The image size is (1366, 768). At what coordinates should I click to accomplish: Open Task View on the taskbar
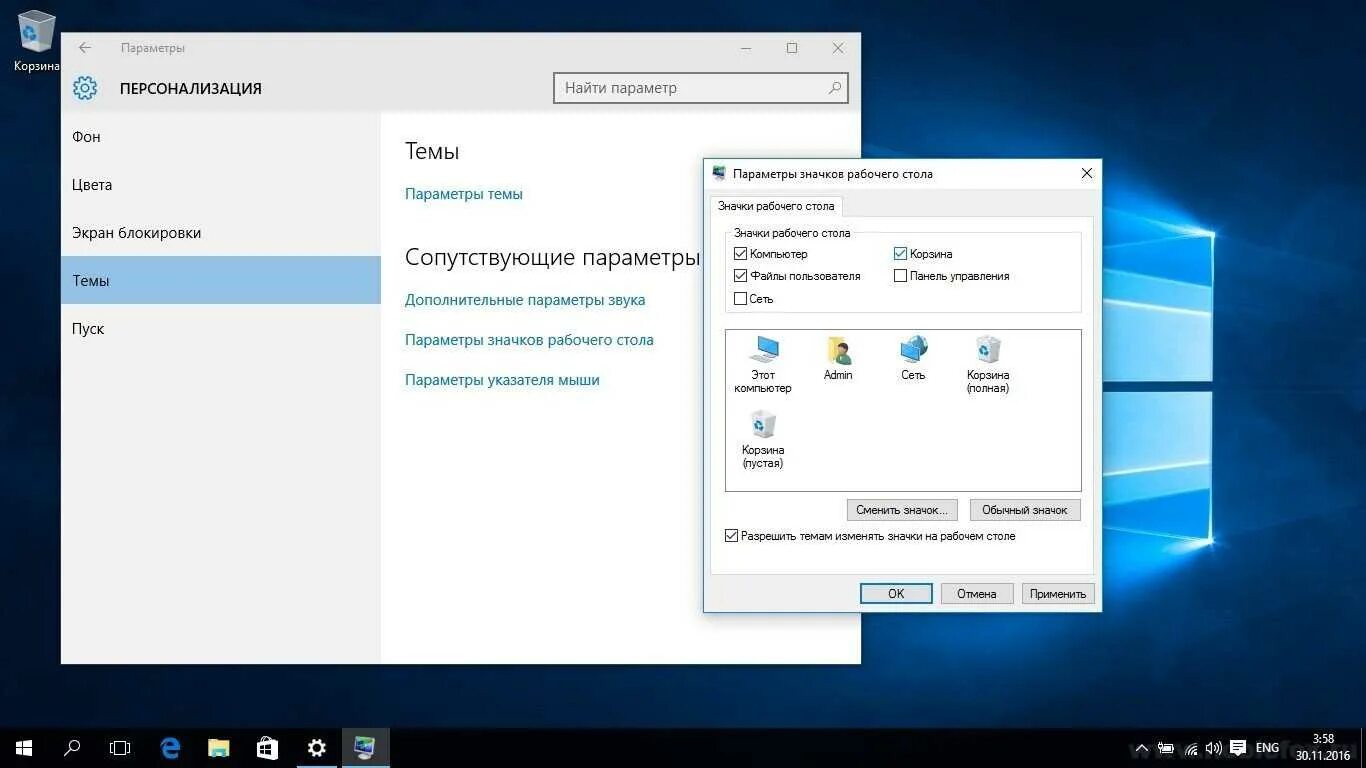pyautogui.click(x=120, y=747)
